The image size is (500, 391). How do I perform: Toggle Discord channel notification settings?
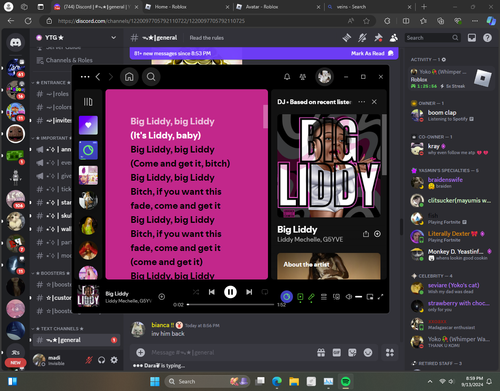[x=362, y=38]
